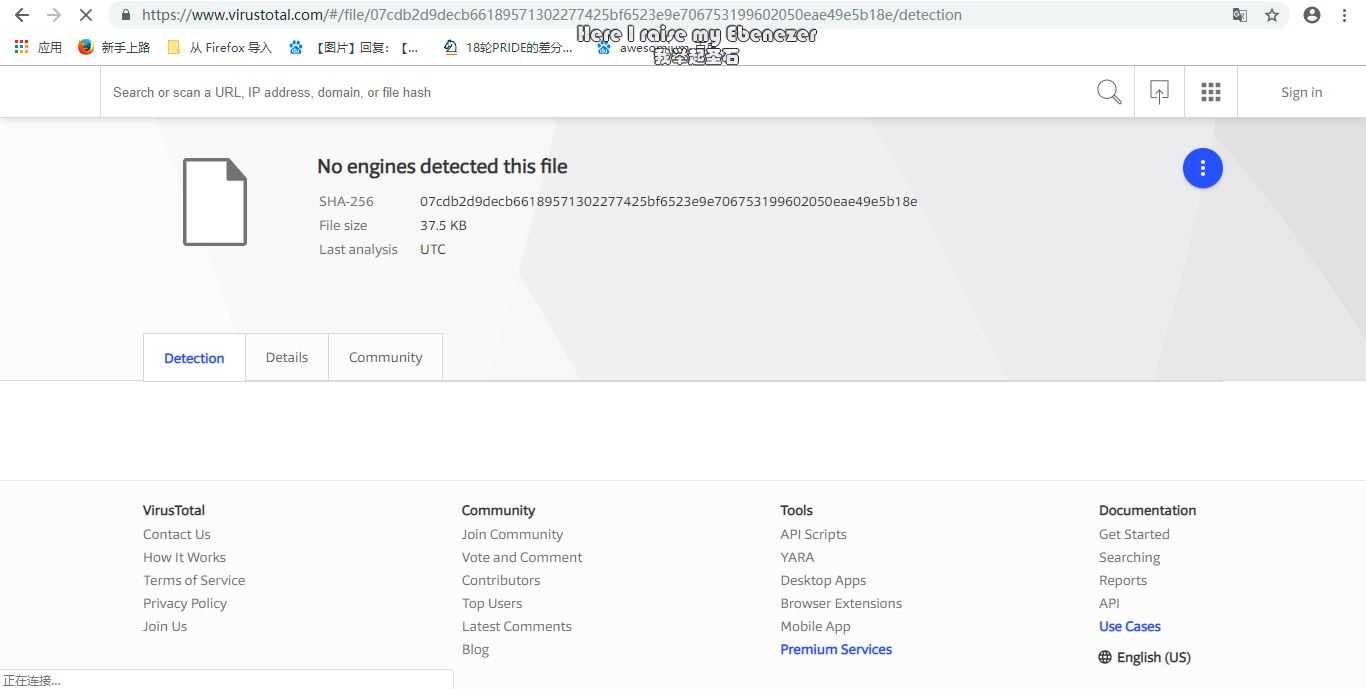Switch to the Community tab
This screenshot has height=689, width=1366.
click(x=385, y=357)
